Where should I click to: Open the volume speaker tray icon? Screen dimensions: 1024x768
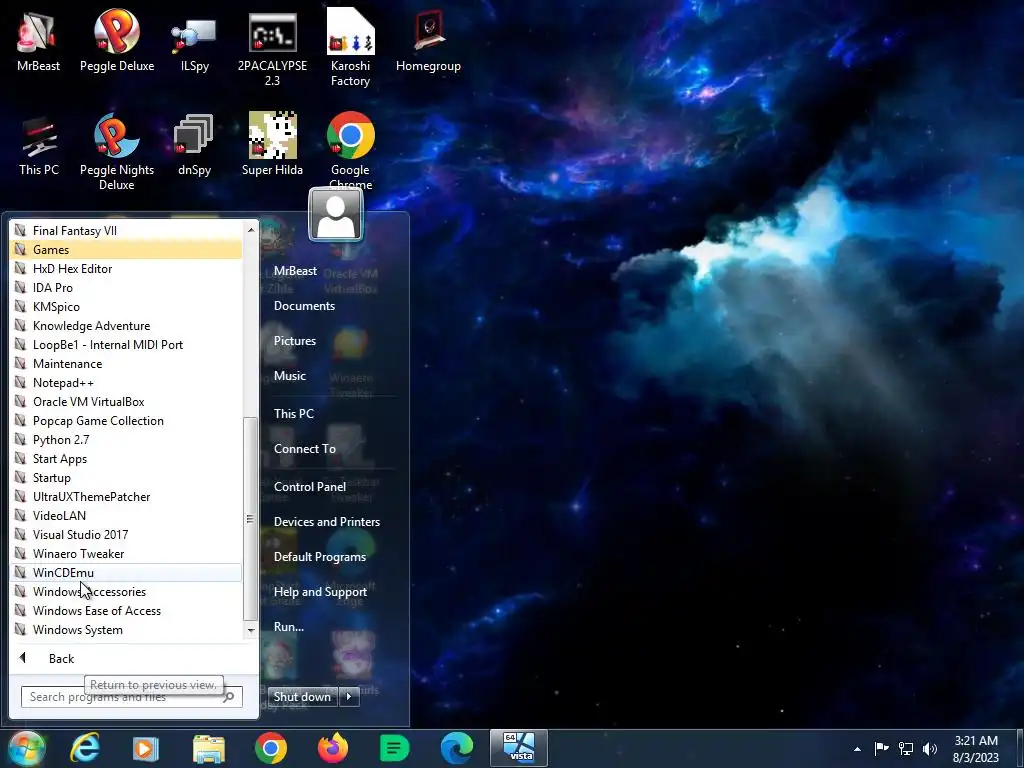930,748
